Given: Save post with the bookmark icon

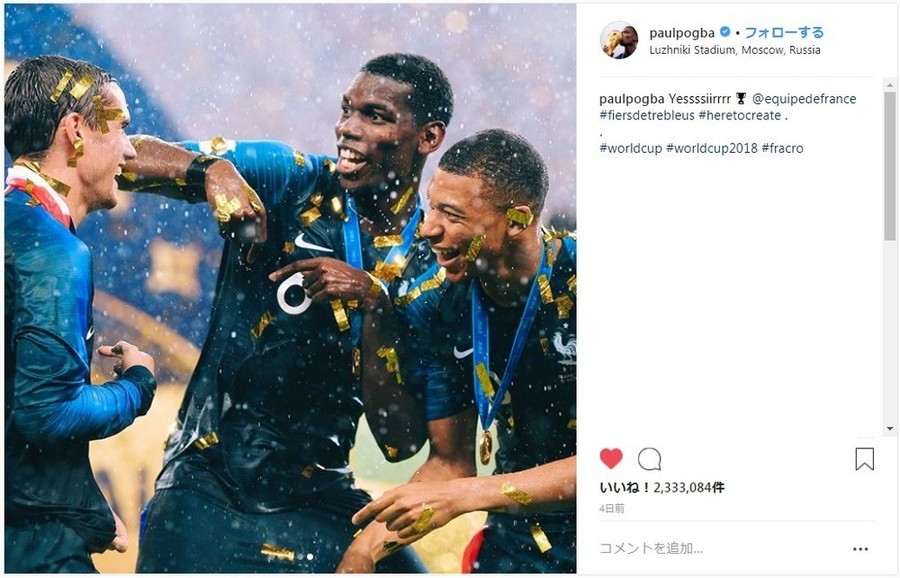Looking at the screenshot, I should 864,459.
